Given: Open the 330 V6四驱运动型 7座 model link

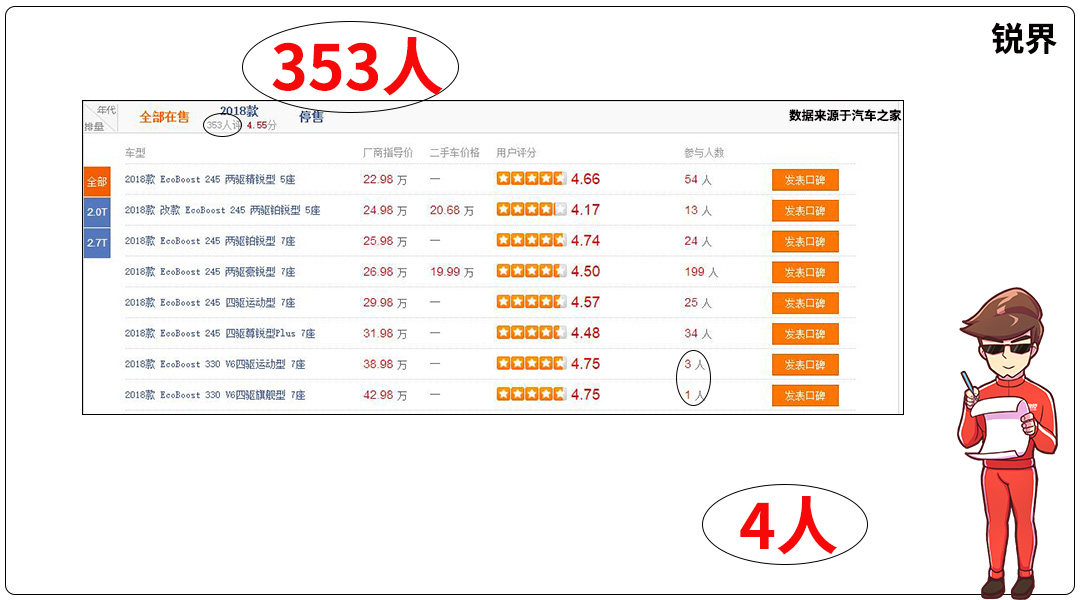Looking at the screenshot, I should click(x=215, y=365).
